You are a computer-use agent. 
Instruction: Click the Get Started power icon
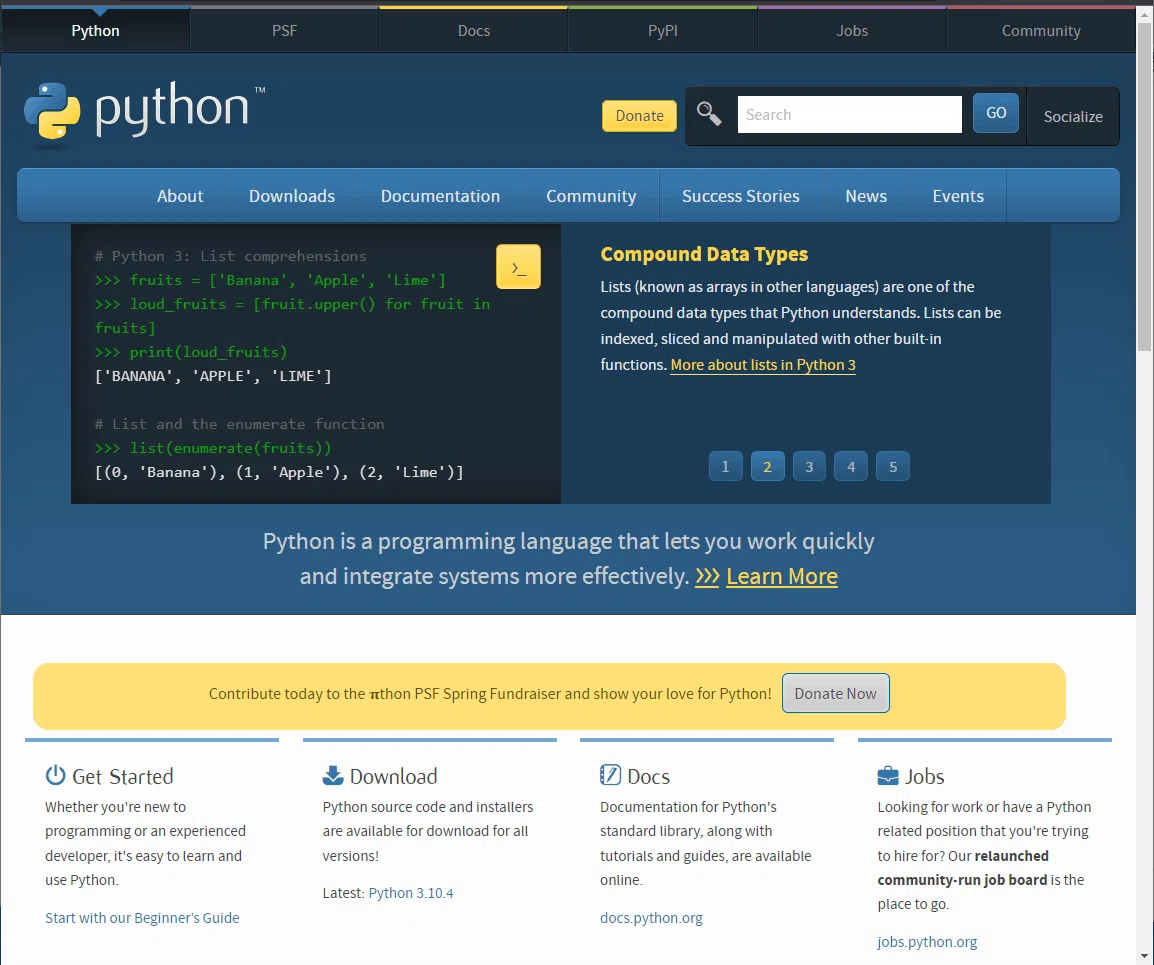[x=55, y=775]
